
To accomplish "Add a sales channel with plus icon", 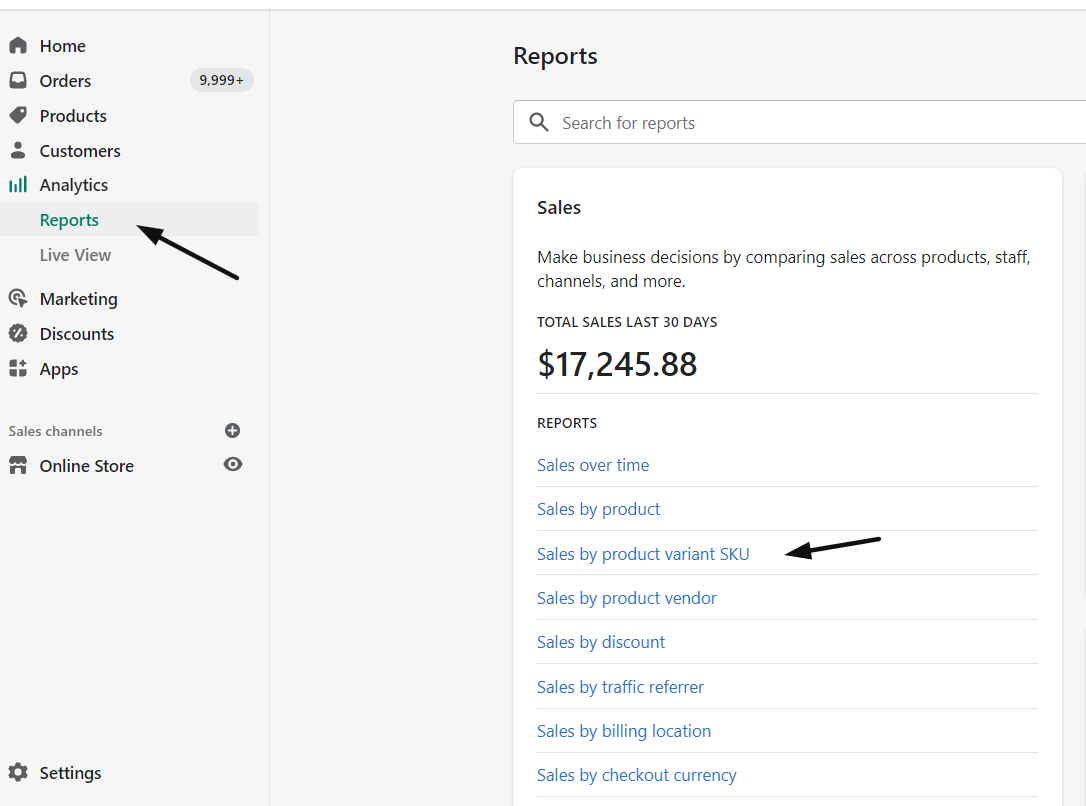I will coord(233,431).
